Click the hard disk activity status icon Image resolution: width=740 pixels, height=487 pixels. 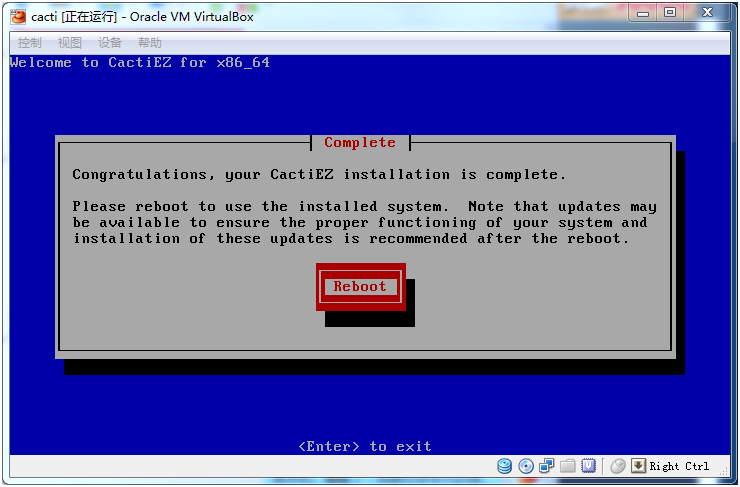(505, 466)
